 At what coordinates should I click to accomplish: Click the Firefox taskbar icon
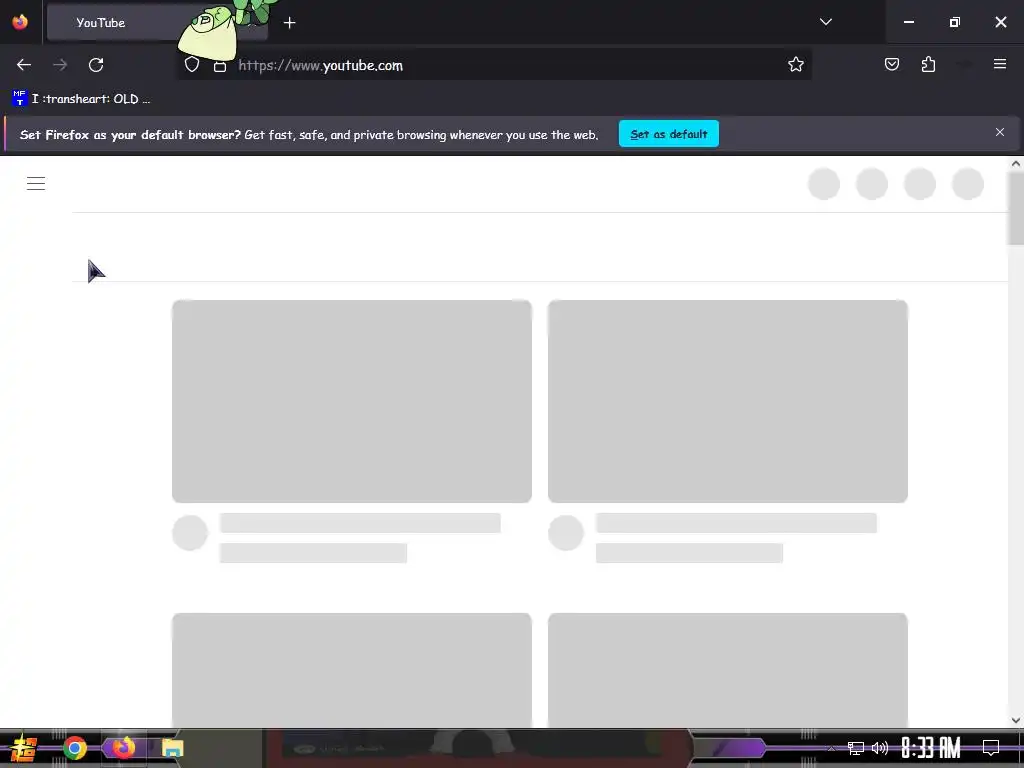pos(123,748)
